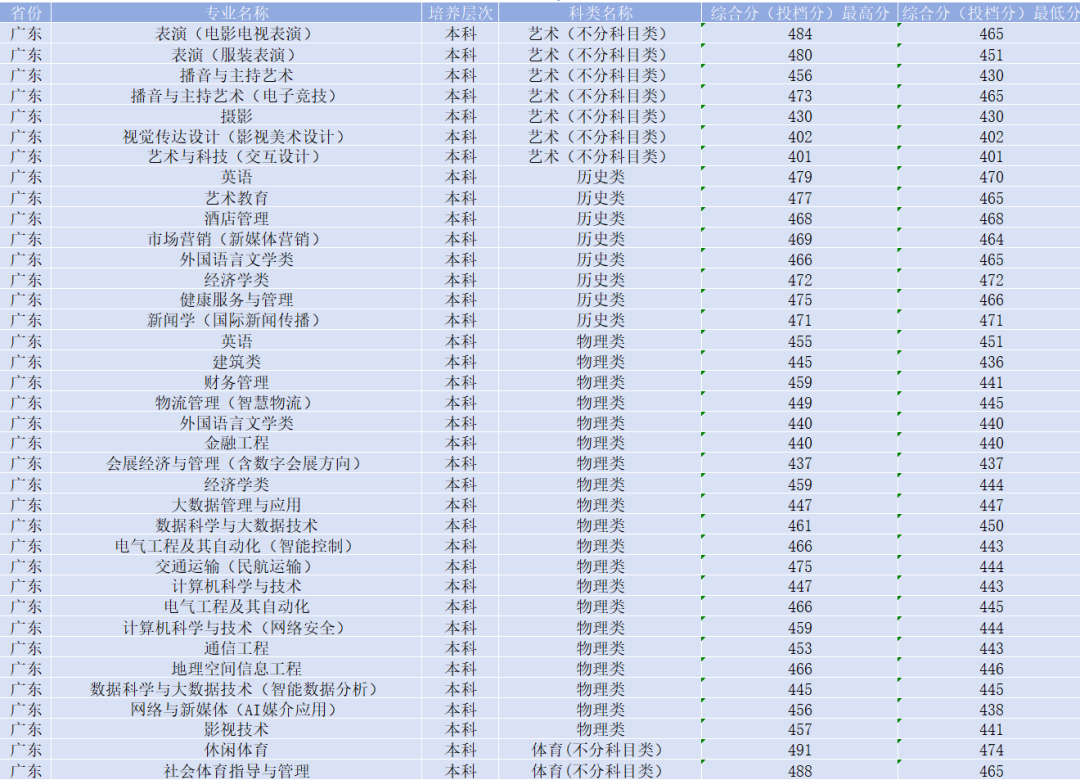Select the 科类名称 column header
The image size is (1080, 780).
pos(600,13)
